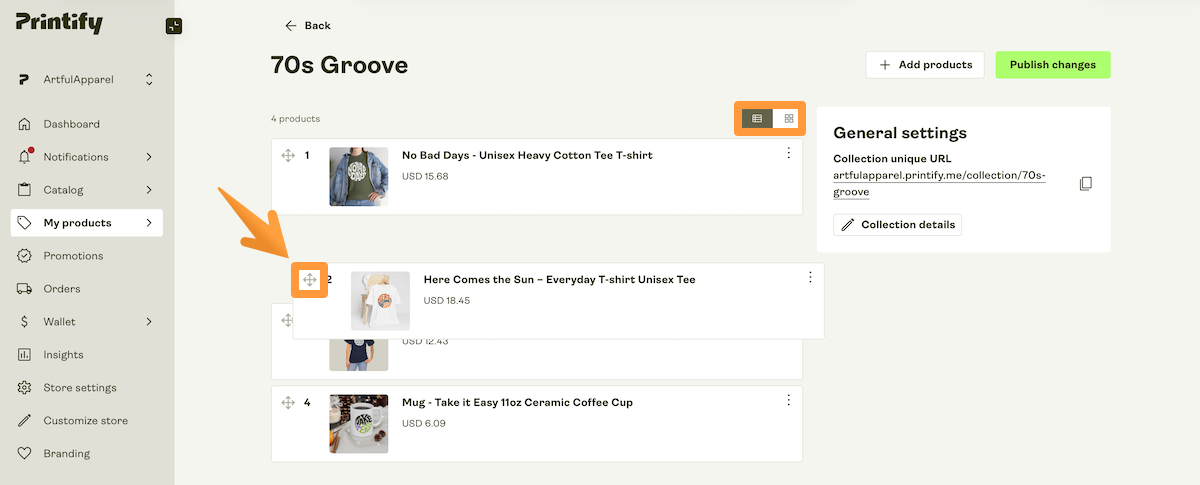This screenshot has height=485, width=1200.
Task: Collapse the sidebar with the toggle icon
Action: pos(174,26)
